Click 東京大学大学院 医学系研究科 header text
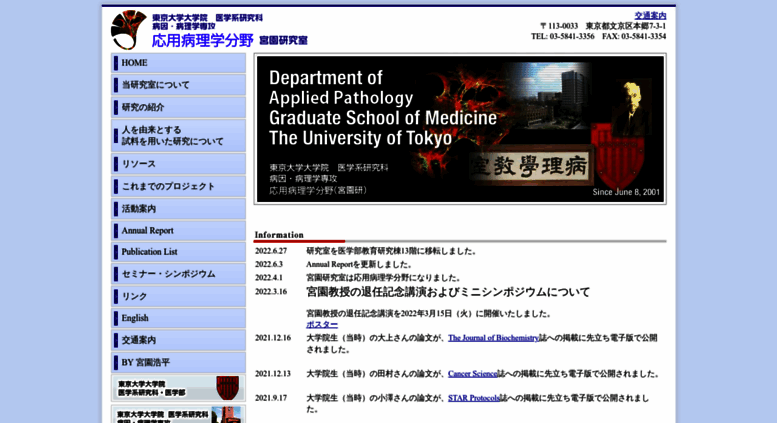Screen dimensions: 777x423 (x=208, y=18)
